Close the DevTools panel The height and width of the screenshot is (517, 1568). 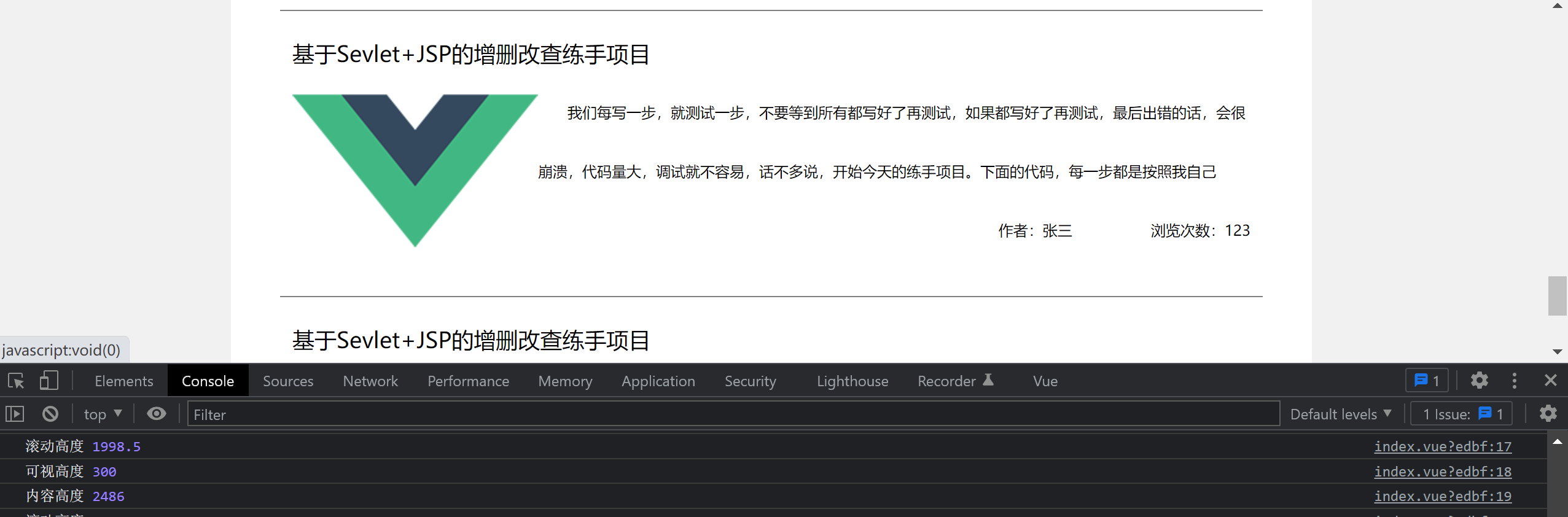[1550, 381]
